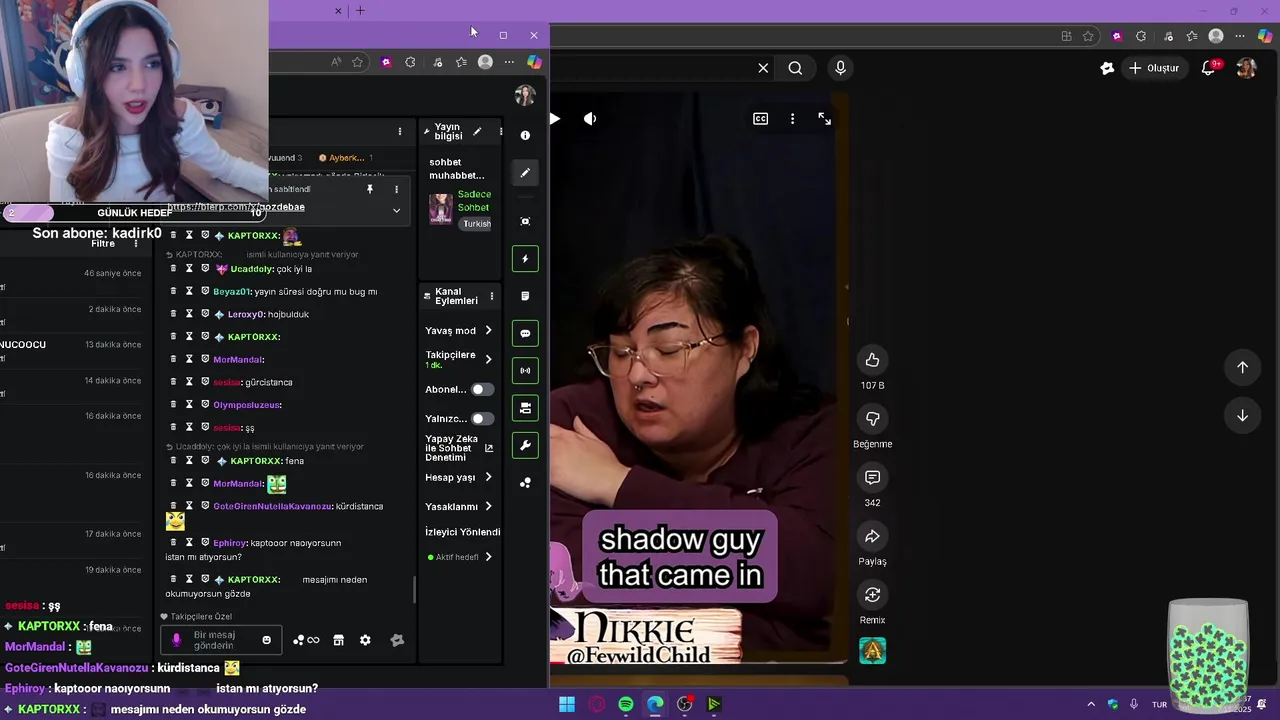Share the Short with Paylaş button
The image size is (1280, 720).
[x=872, y=537]
